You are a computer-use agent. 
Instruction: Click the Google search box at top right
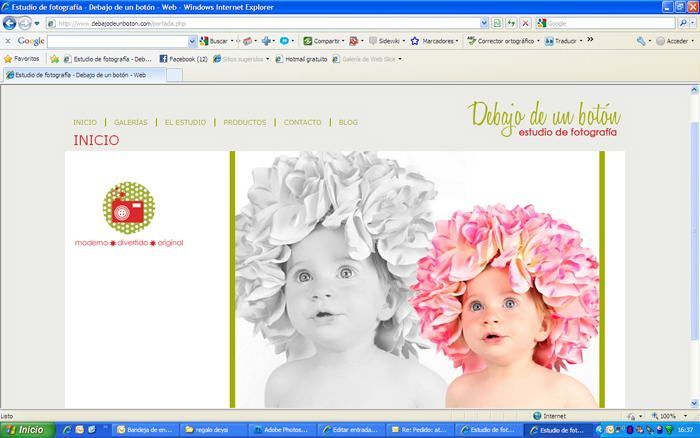point(611,23)
